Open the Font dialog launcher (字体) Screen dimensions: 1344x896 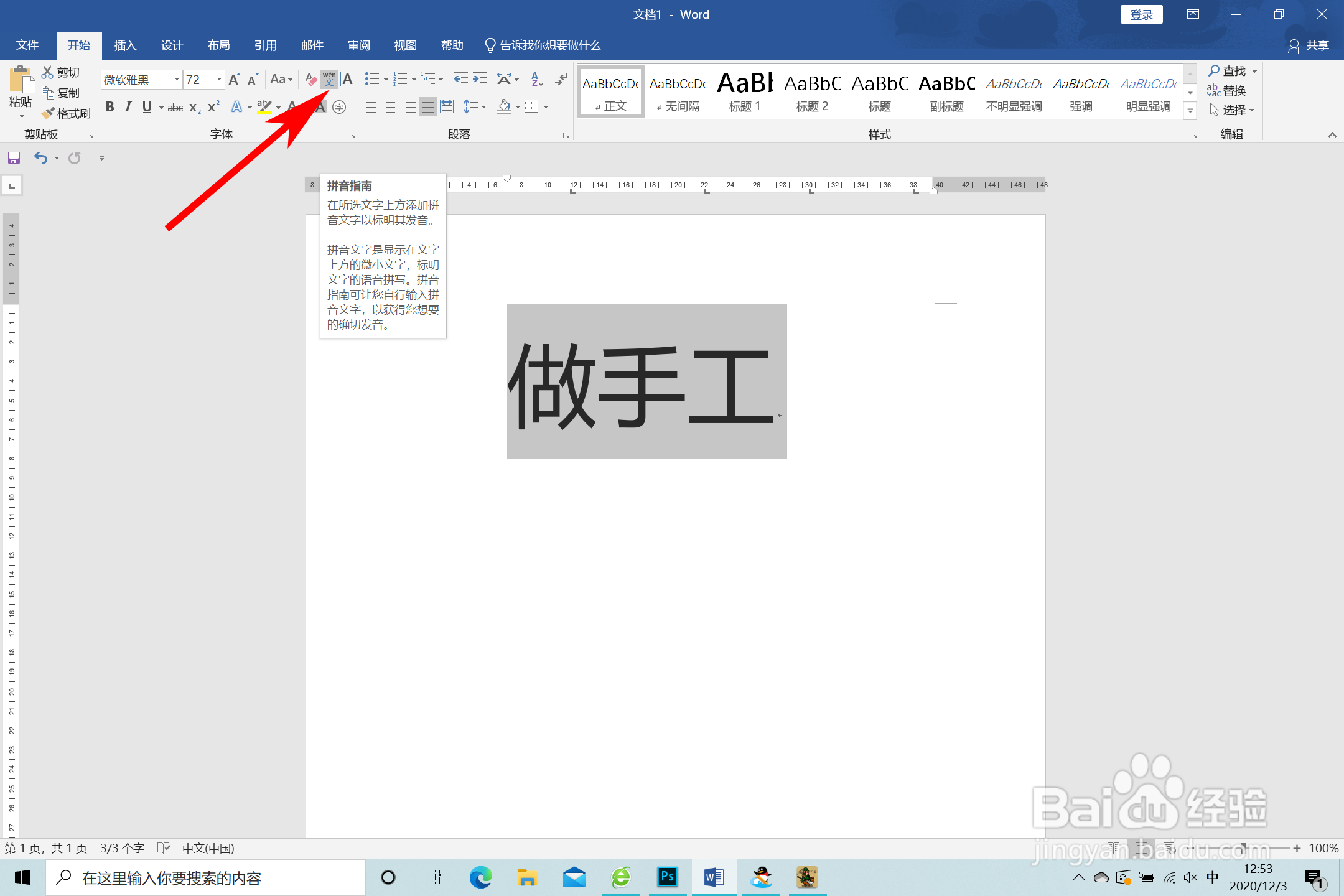tap(352, 135)
